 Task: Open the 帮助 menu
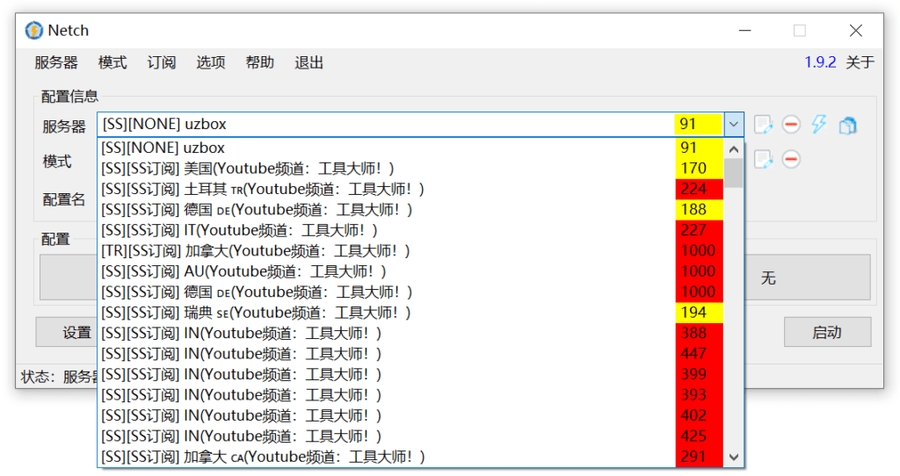[x=259, y=62]
